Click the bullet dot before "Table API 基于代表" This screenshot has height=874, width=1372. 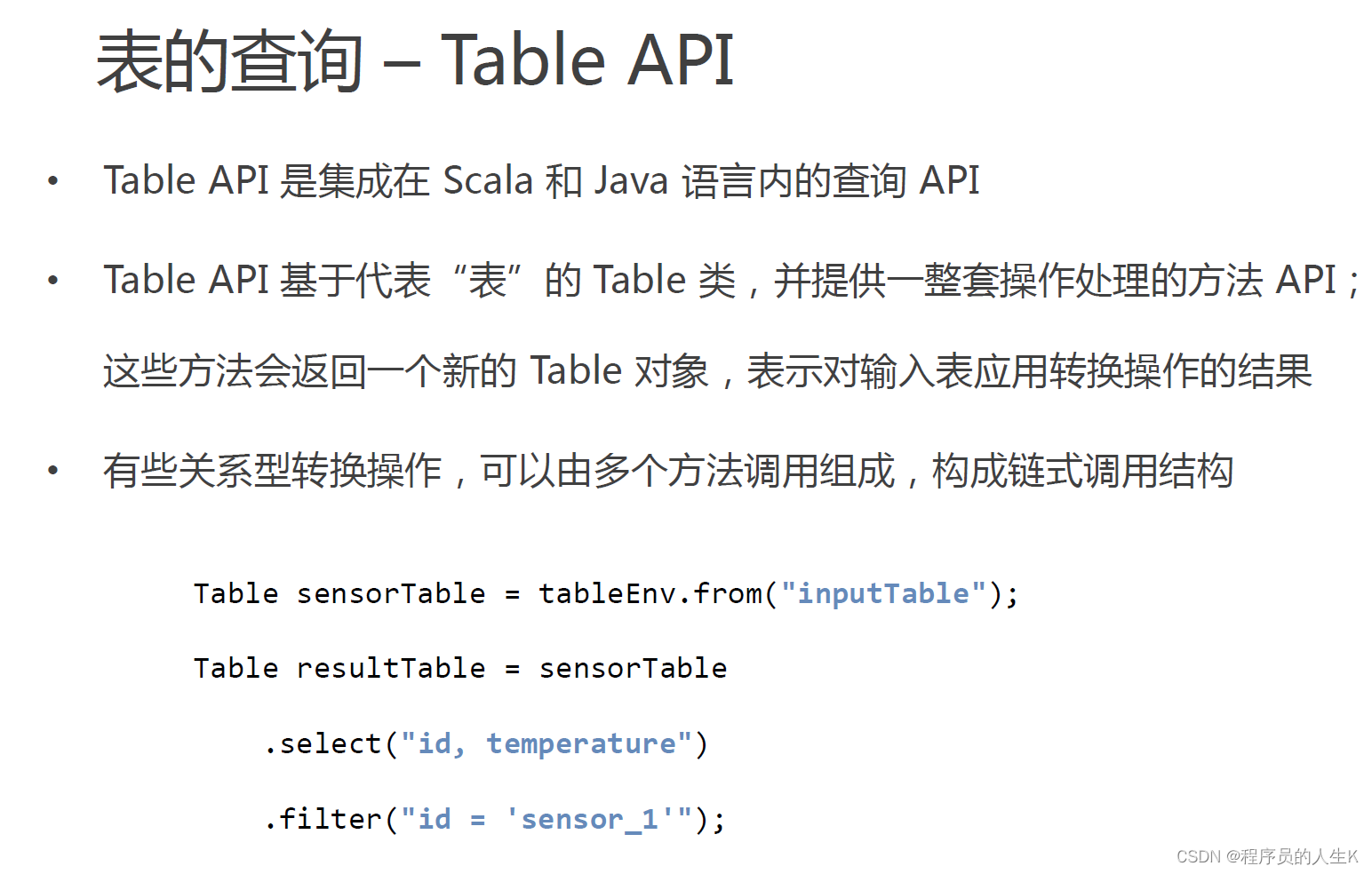pyautogui.click(x=53, y=281)
